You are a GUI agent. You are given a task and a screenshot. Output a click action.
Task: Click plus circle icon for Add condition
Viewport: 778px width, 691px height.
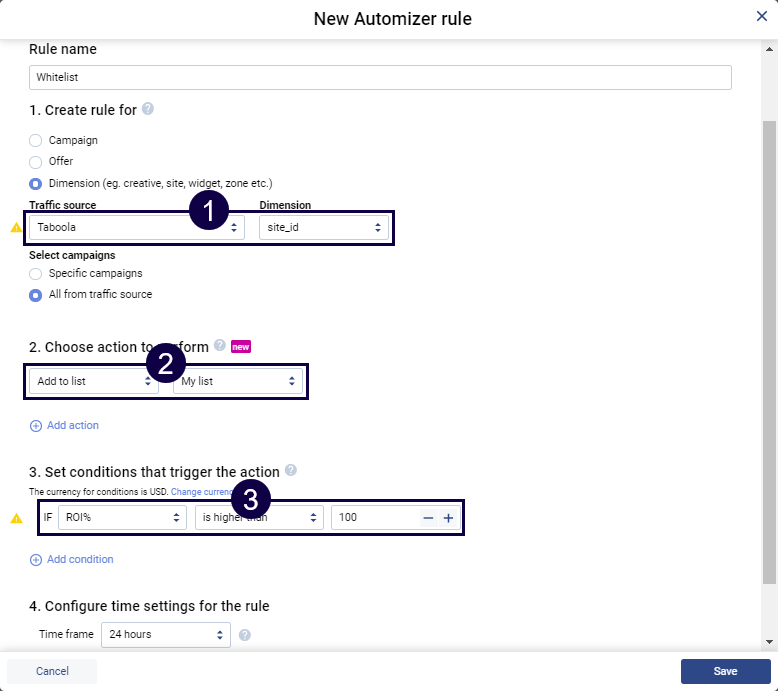36,559
